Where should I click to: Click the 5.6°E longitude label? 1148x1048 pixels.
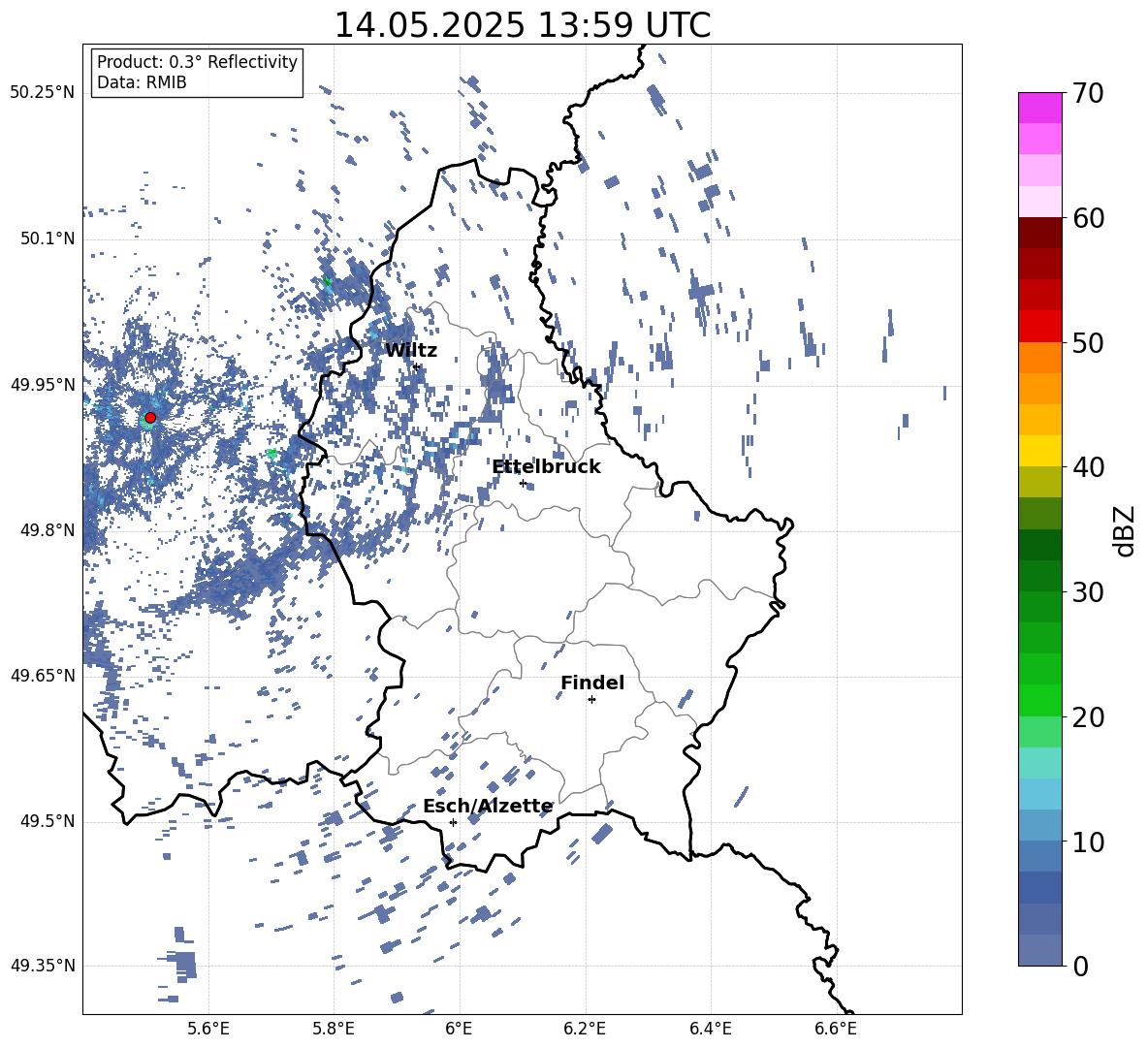208,1029
